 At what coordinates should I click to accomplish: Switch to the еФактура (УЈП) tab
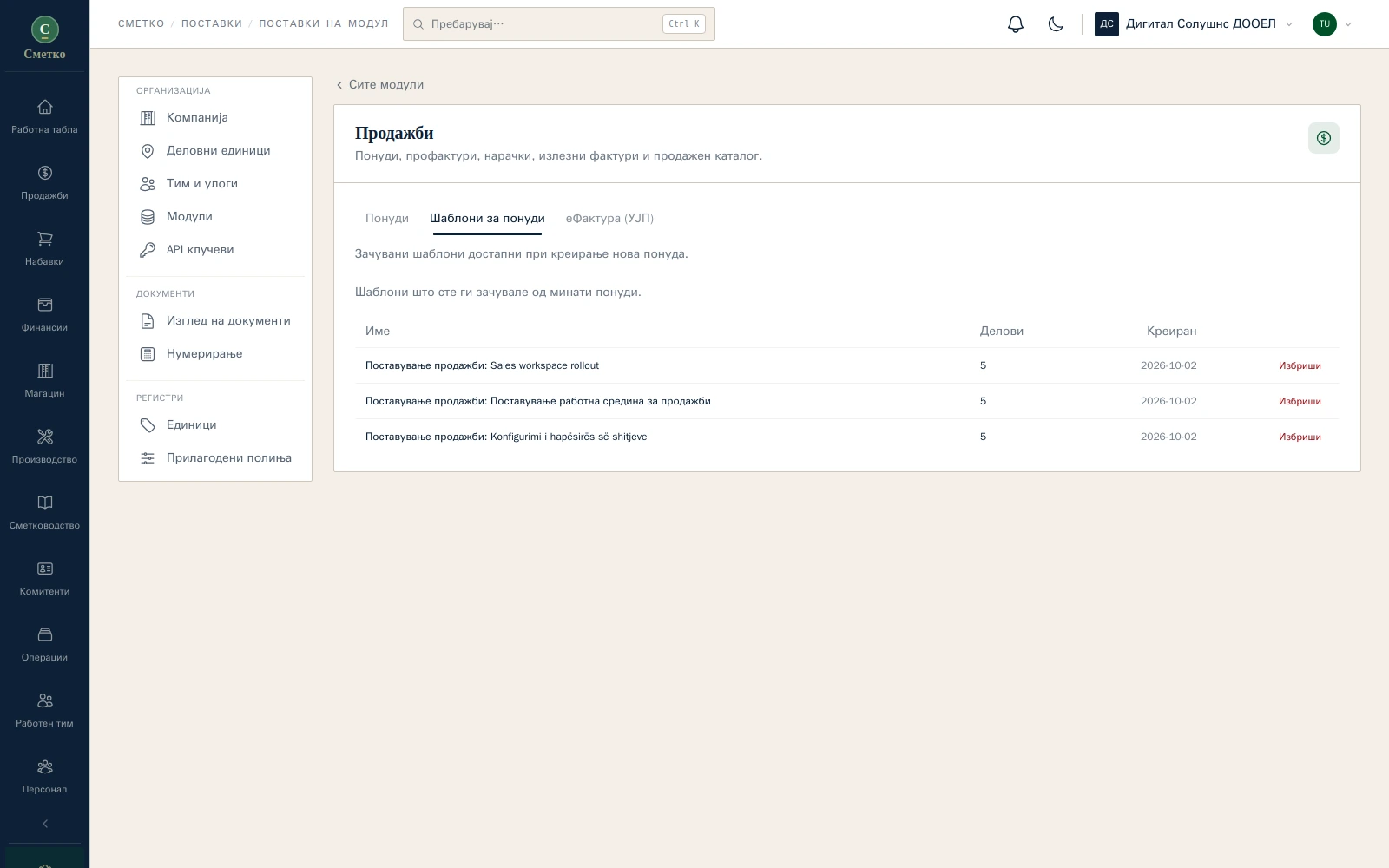[609, 219]
